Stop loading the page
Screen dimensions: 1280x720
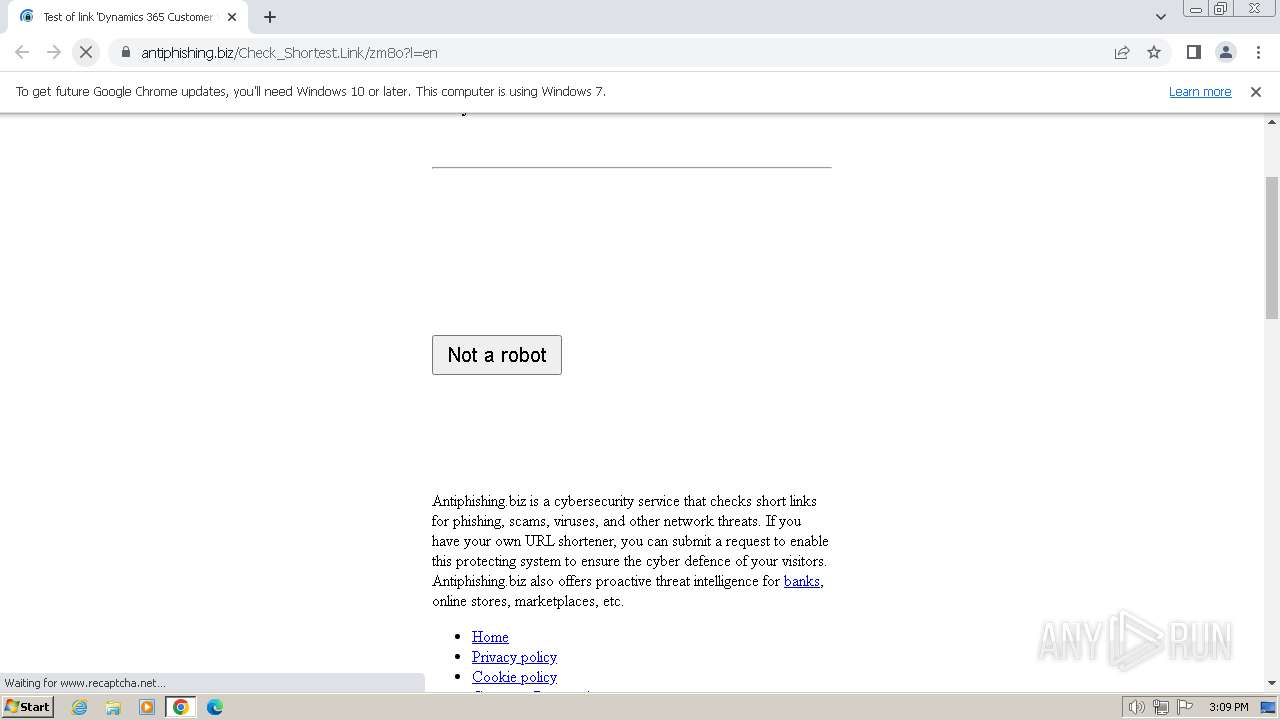tap(86, 52)
